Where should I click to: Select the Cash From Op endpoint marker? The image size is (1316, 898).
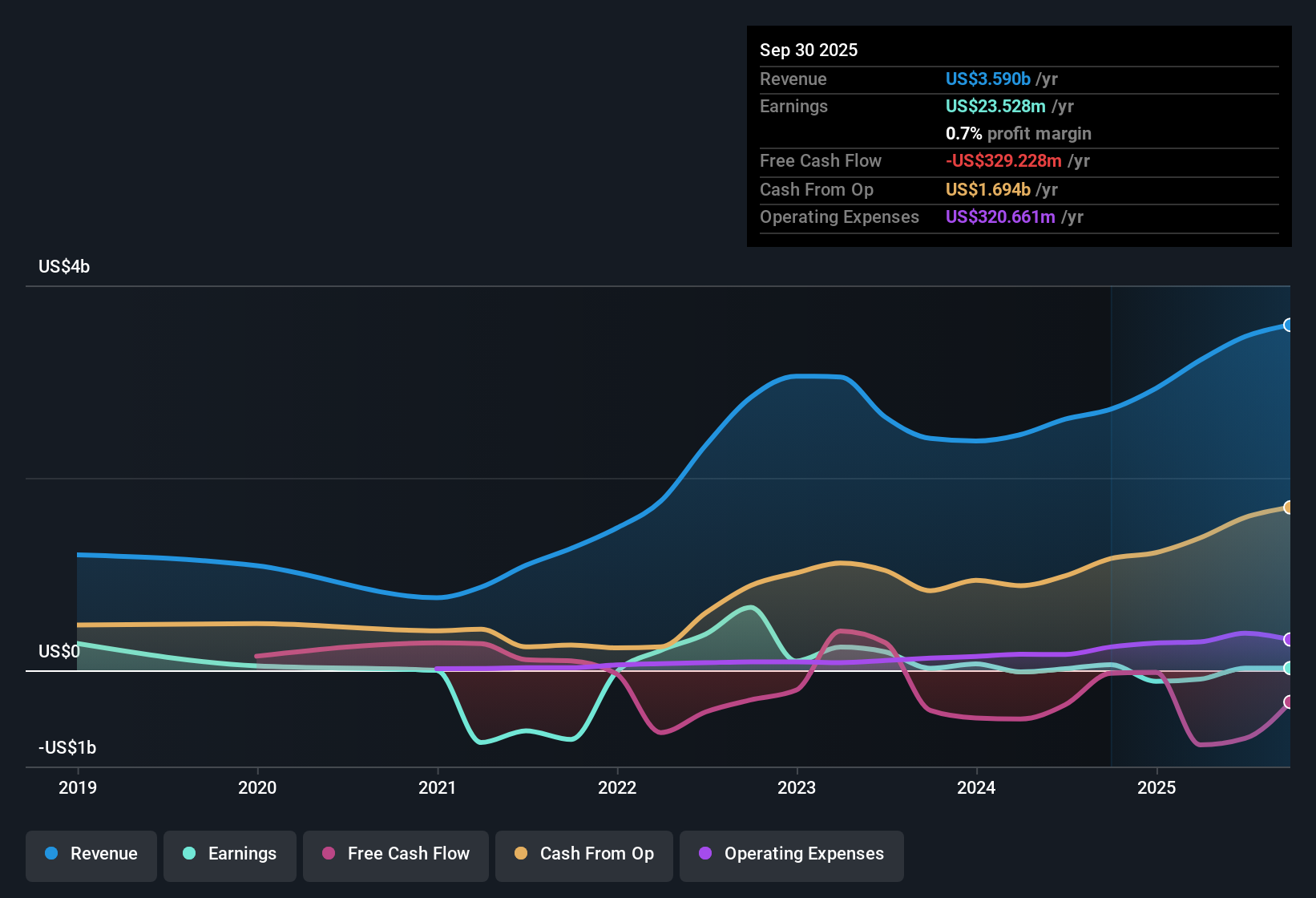(x=1288, y=507)
